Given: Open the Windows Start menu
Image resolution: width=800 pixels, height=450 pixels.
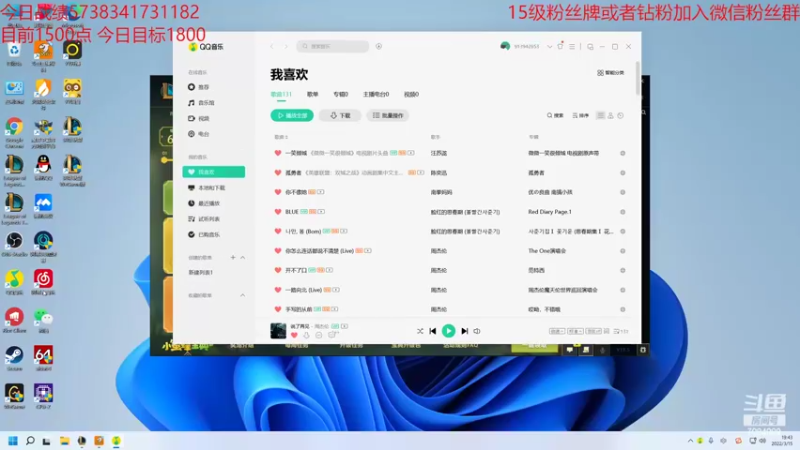Looking at the screenshot, I should (x=13, y=441).
